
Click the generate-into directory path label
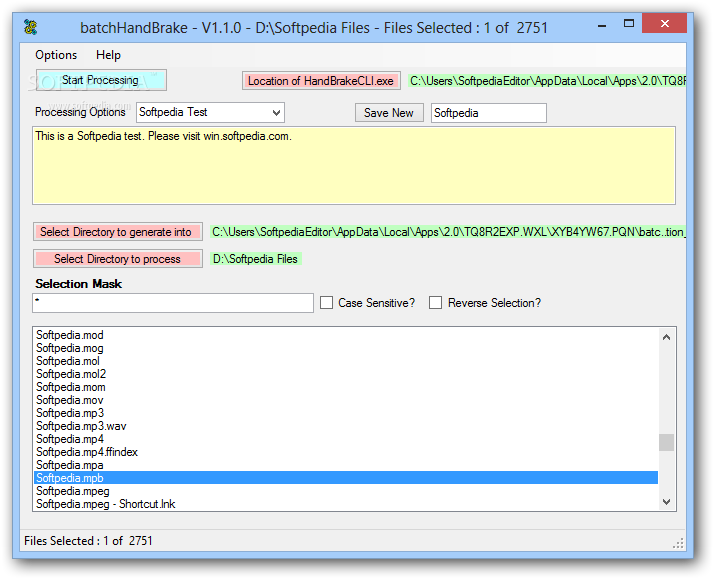tap(448, 232)
